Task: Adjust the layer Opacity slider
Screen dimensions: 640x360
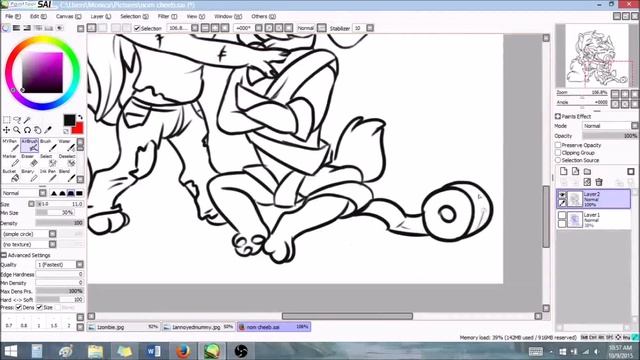Action: pos(610,136)
